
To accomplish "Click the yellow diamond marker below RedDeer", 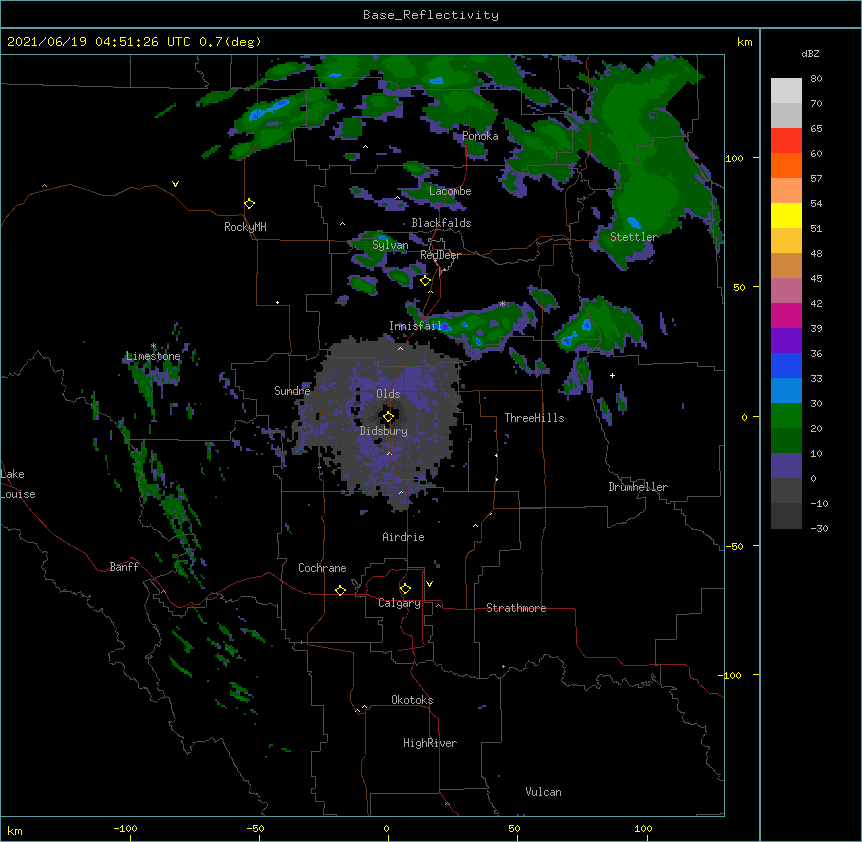I will pyautogui.click(x=425, y=281).
